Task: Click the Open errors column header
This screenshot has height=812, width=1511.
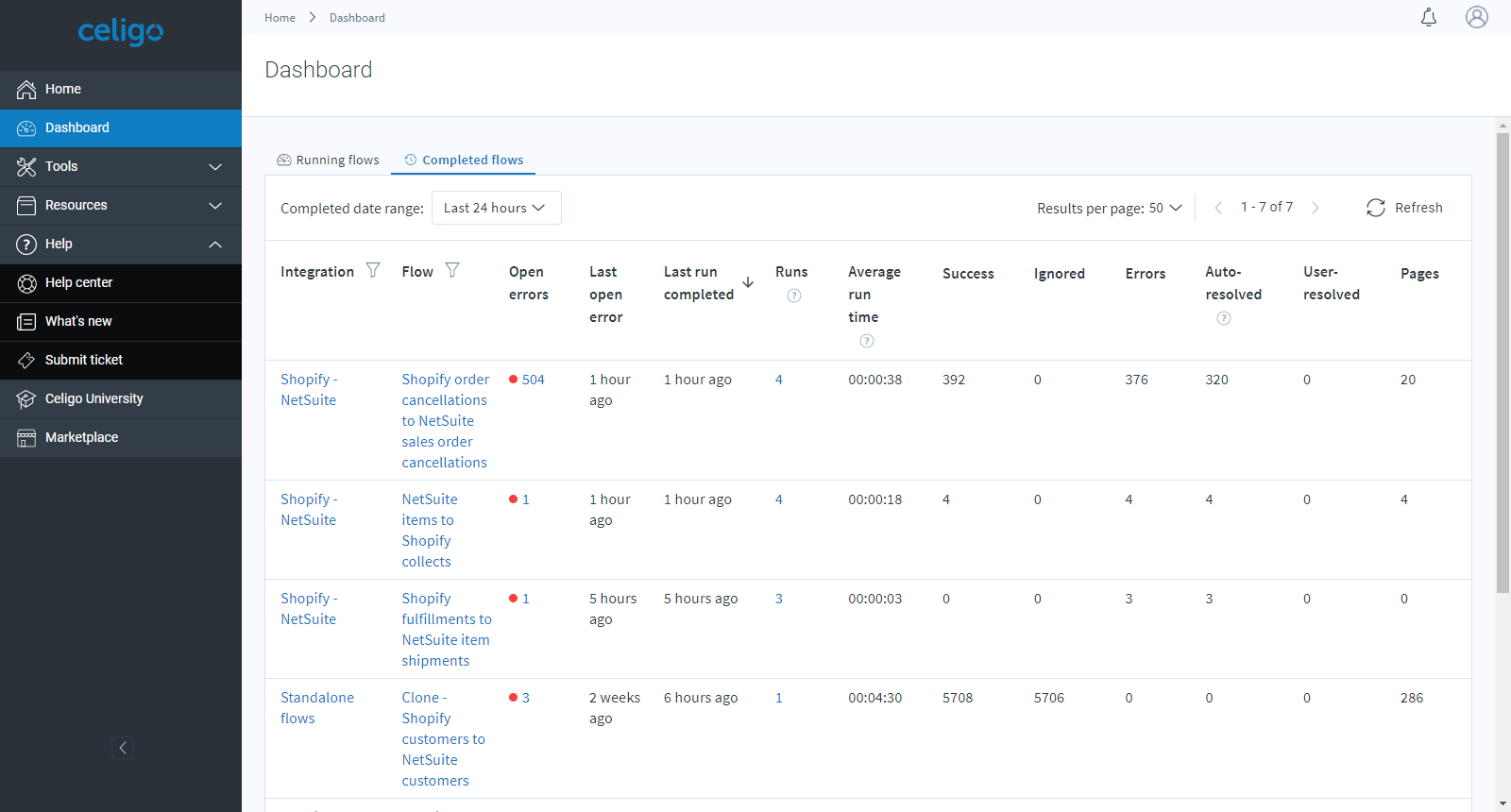Action: coord(529,283)
